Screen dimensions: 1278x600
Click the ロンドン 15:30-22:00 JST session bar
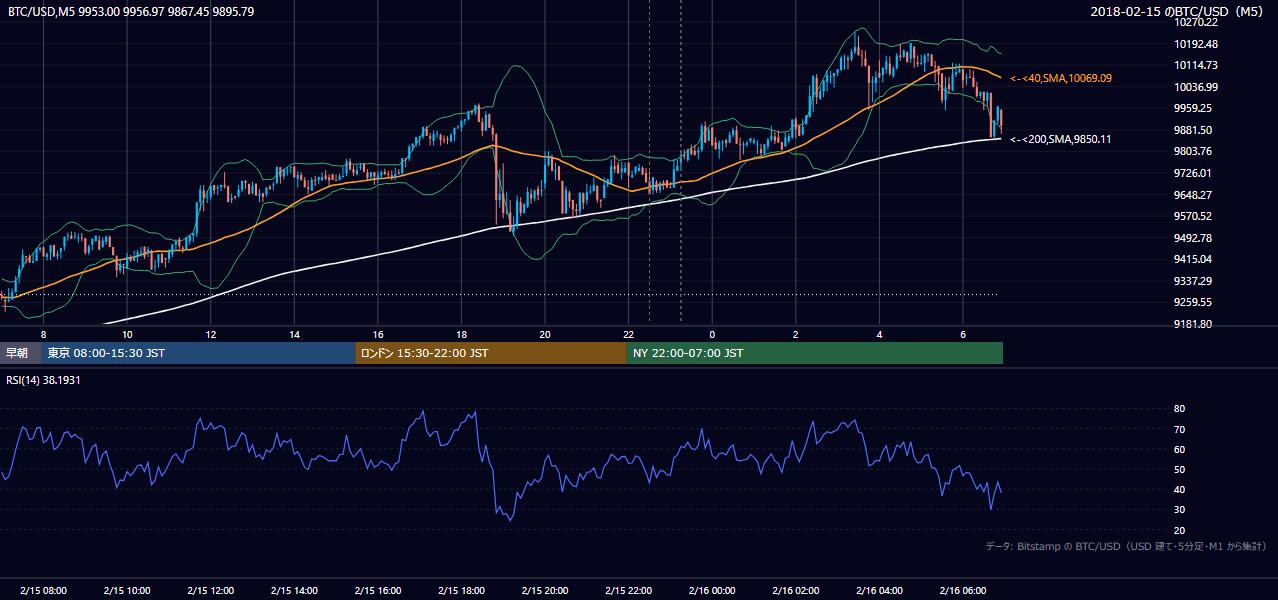pyautogui.click(x=490, y=353)
